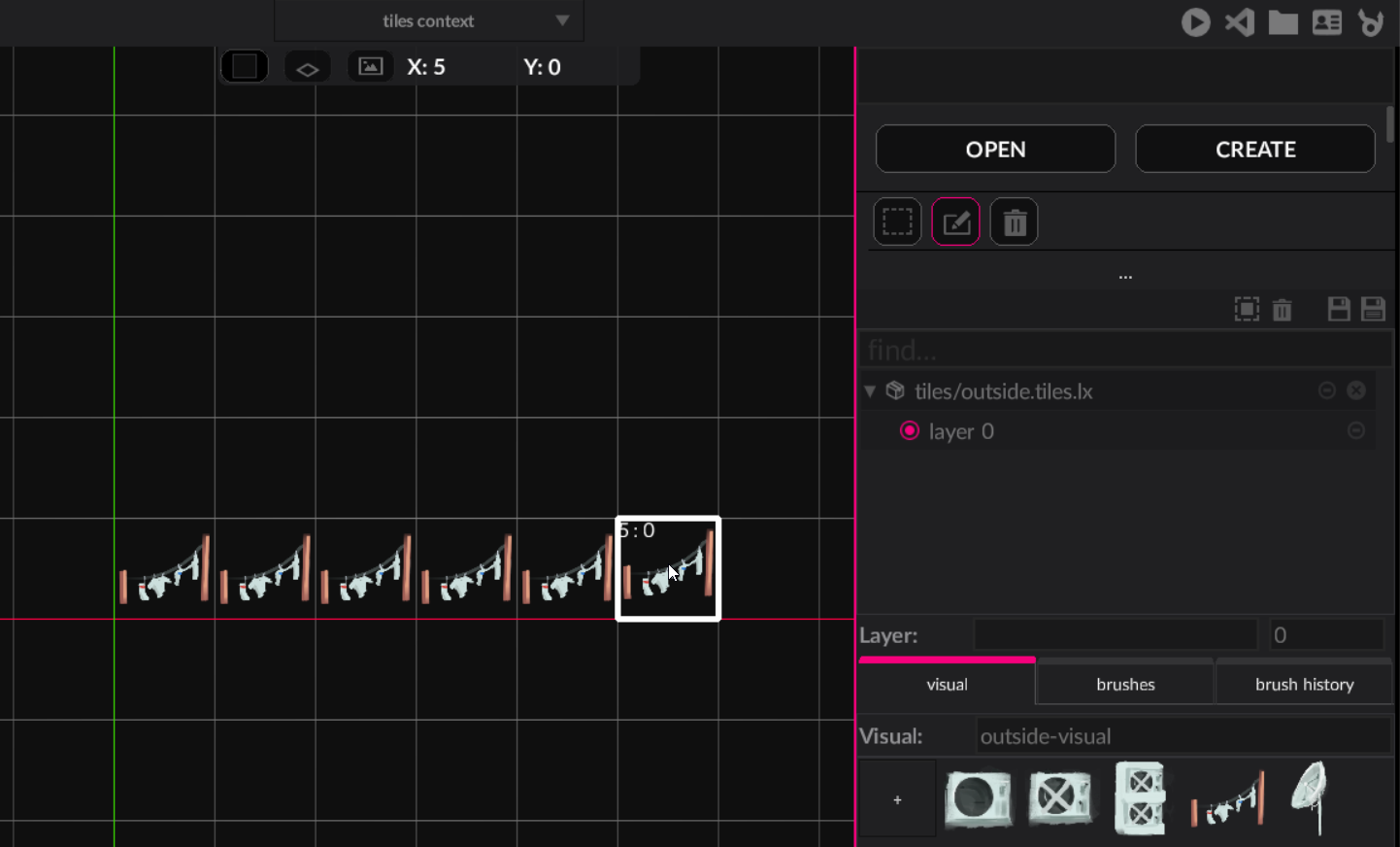This screenshot has height=847, width=1400.
Task: Select the layer 0 radio button
Action: (x=910, y=430)
